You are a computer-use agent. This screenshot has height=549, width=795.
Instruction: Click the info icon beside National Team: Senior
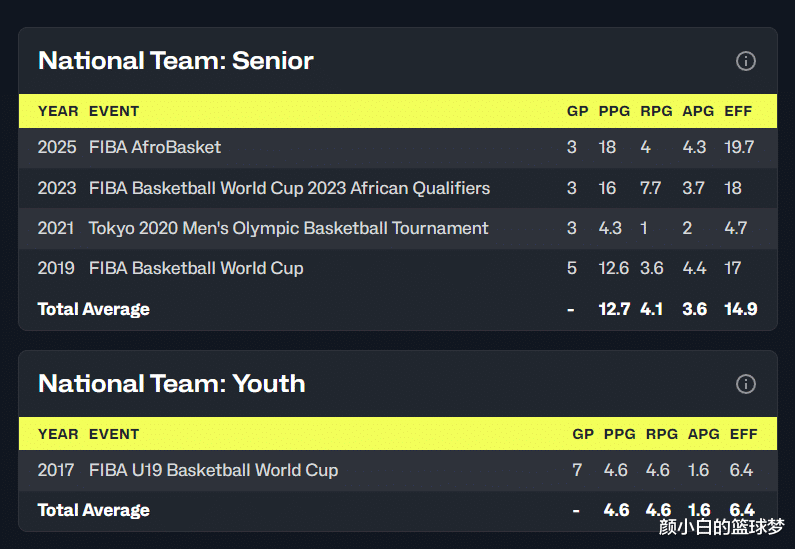pyautogui.click(x=745, y=61)
